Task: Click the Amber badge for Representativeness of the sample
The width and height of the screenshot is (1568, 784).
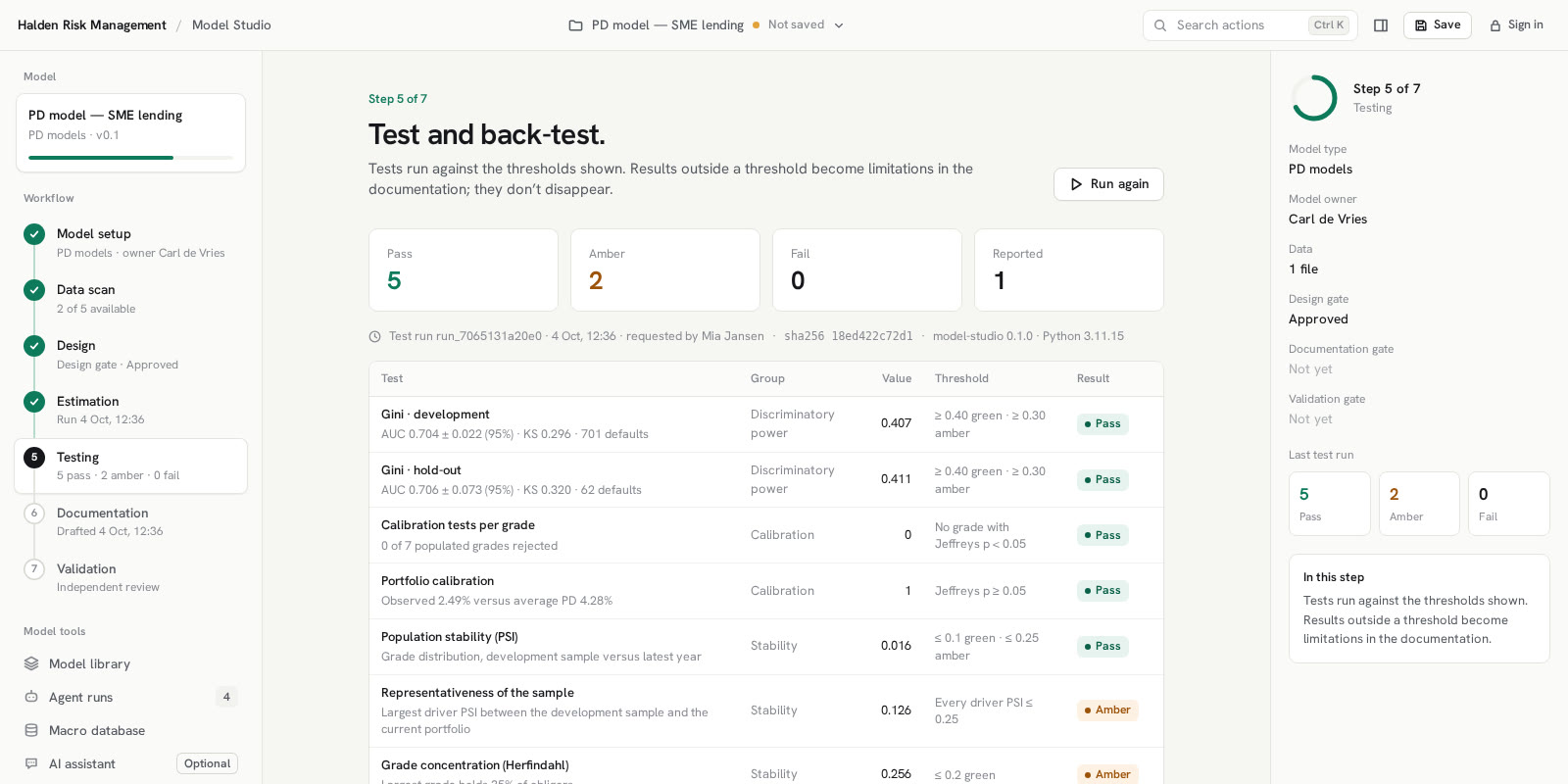Action: [x=1107, y=710]
